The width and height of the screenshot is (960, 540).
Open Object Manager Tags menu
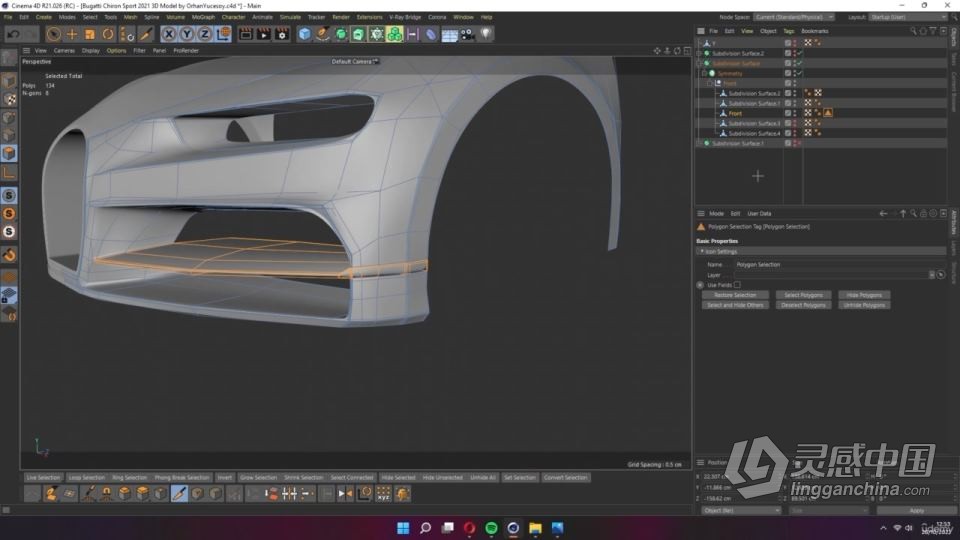point(789,31)
